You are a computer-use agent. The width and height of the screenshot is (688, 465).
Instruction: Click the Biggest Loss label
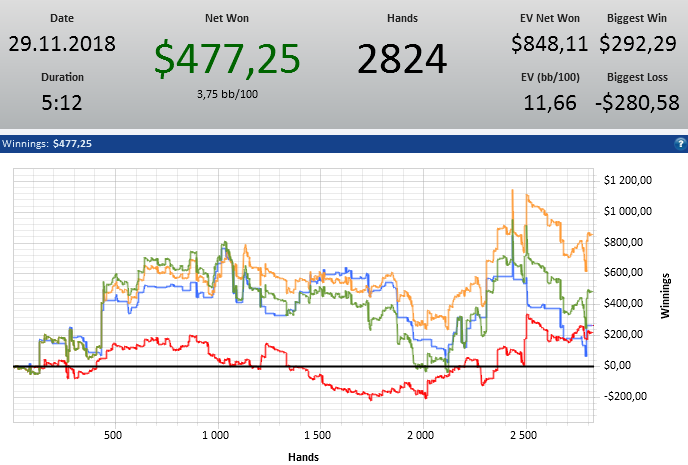[x=637, y=77]
